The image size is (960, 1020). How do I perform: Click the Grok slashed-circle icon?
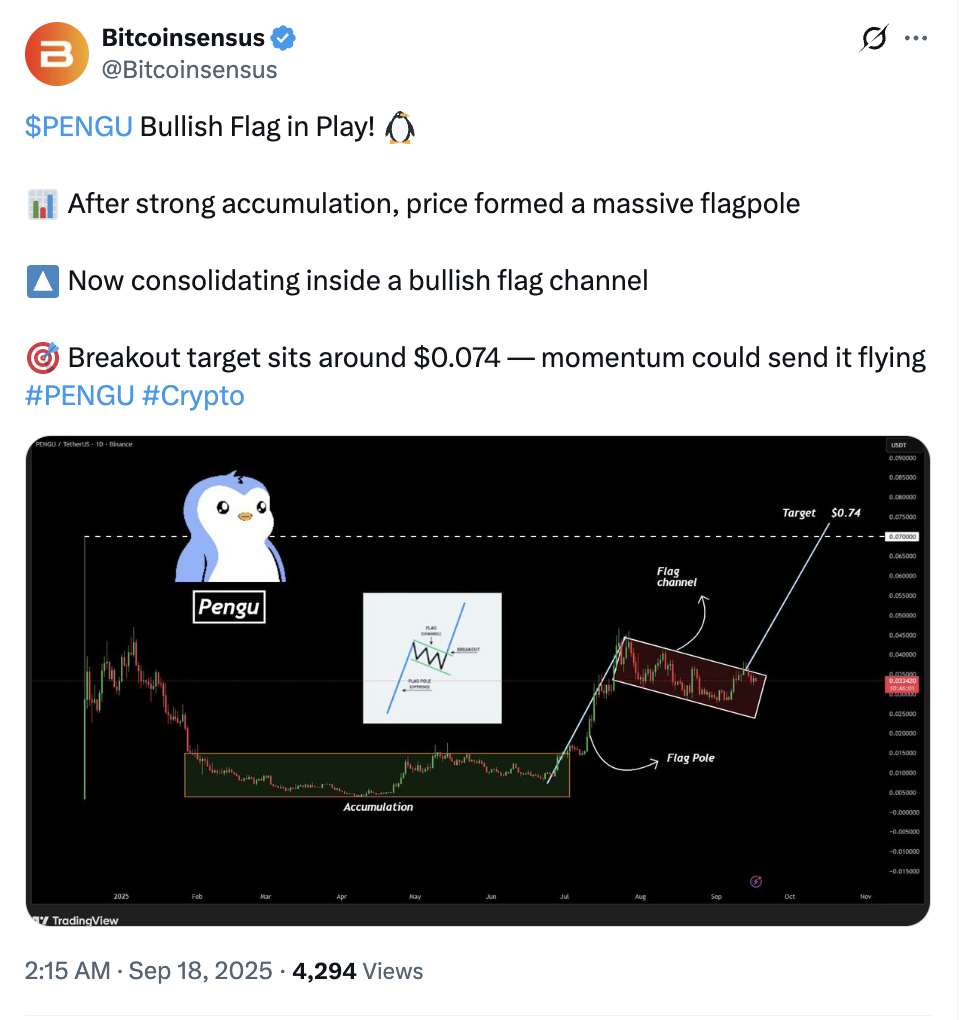point(873,38)
